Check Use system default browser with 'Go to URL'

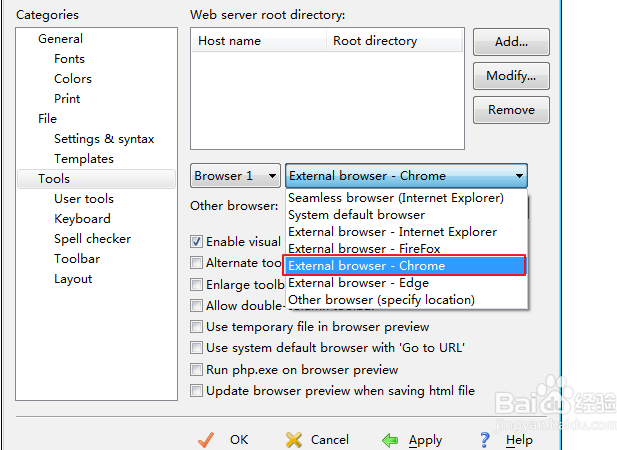[197, 348]
